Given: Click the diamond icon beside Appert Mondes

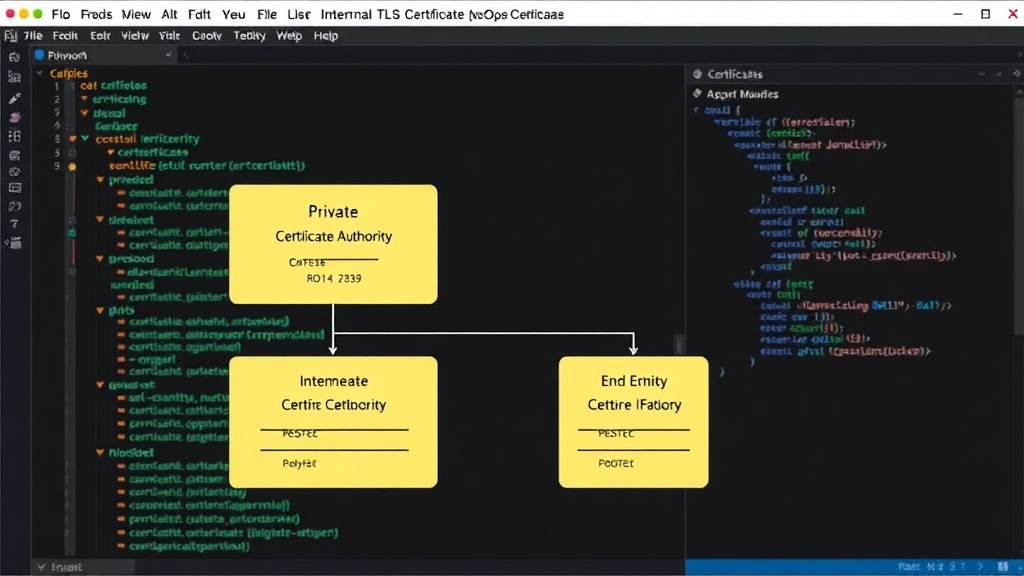Looking at the screenshot, I should pos(697,93).
